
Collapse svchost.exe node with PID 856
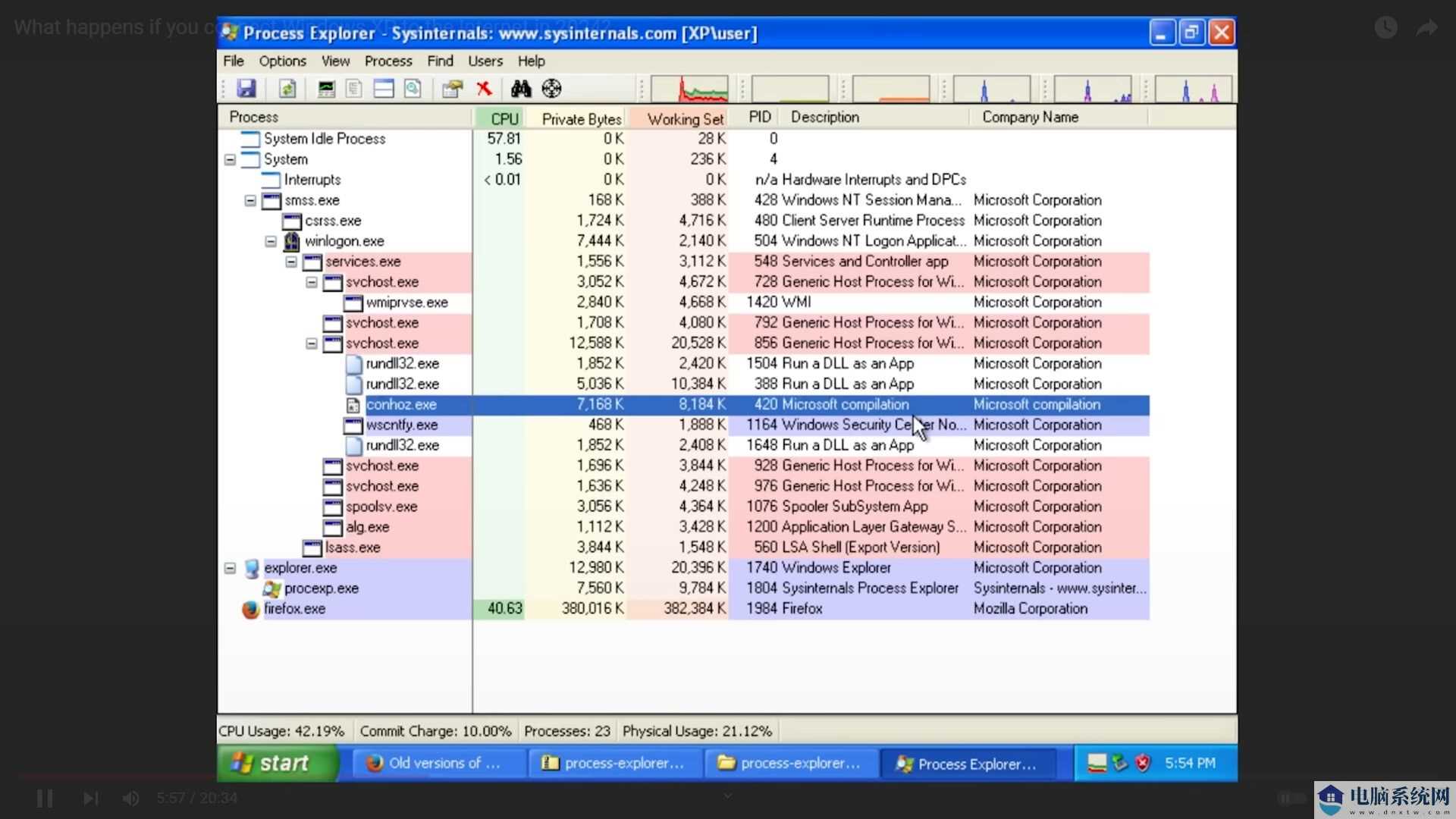(312, 344)
